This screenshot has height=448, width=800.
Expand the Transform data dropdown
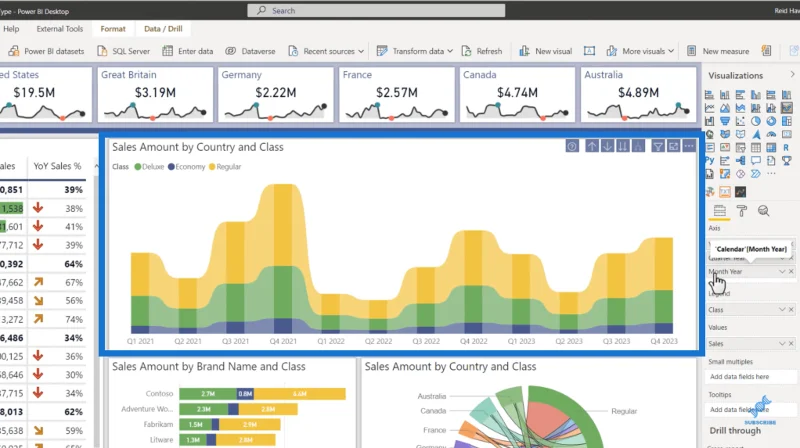click(449, 51)
